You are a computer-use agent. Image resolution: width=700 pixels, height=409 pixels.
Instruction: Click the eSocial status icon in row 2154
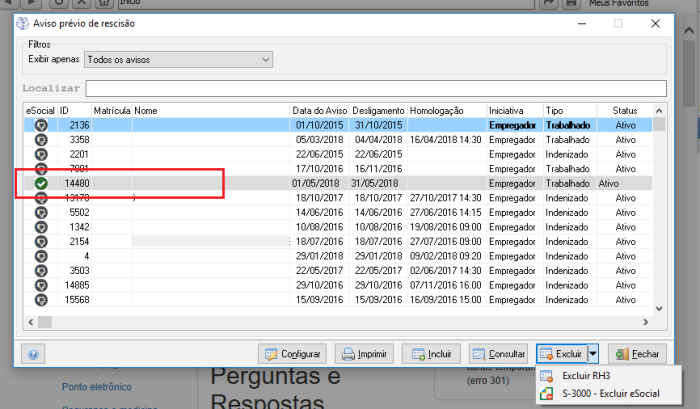[x=40, y=242]
